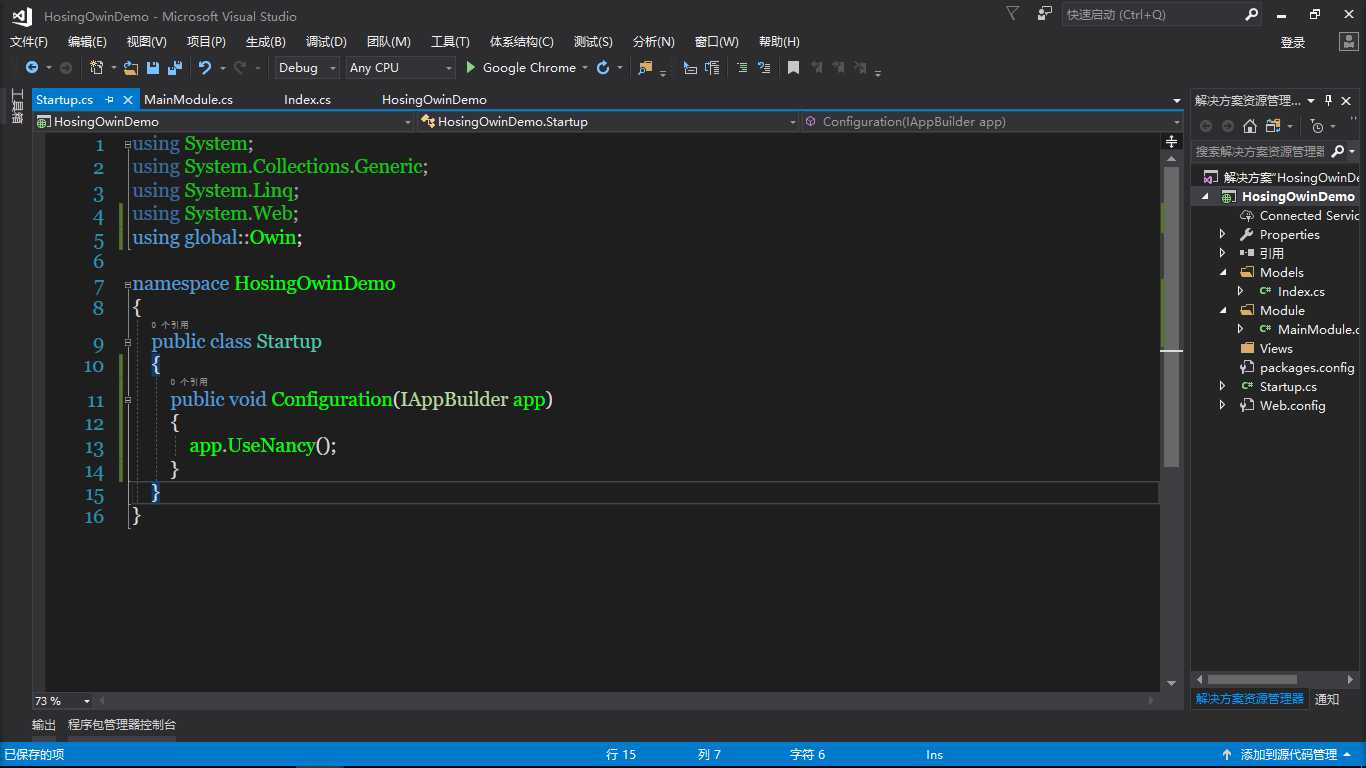1366x768 pixels.
Task: Click the open file toolbar icon
Action: pos(131,67)
